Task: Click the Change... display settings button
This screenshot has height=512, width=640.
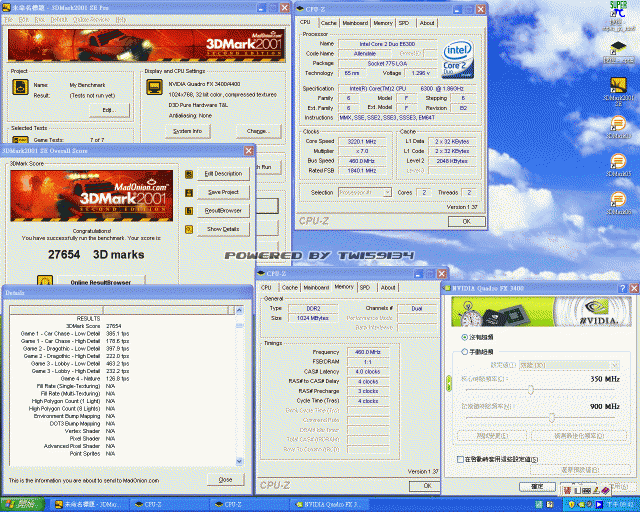Action: pos(258,131)
